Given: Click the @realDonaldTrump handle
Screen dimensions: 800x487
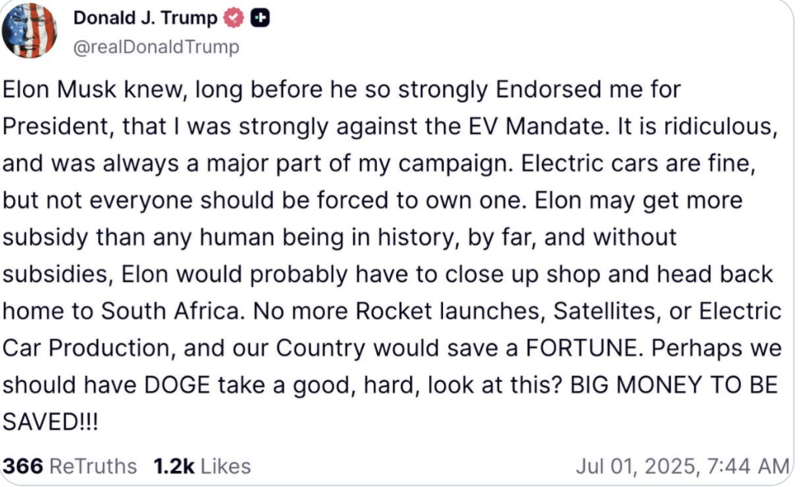Looking at the screenshot, I should (156, 47).
